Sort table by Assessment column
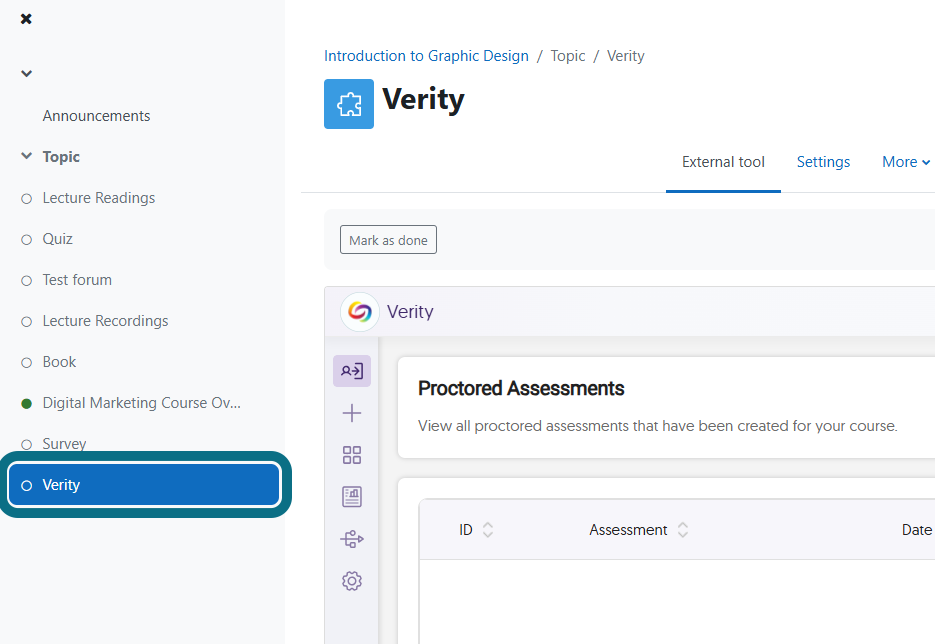The height and width of the screenshot is (644, 935). (x=639, y=530)
